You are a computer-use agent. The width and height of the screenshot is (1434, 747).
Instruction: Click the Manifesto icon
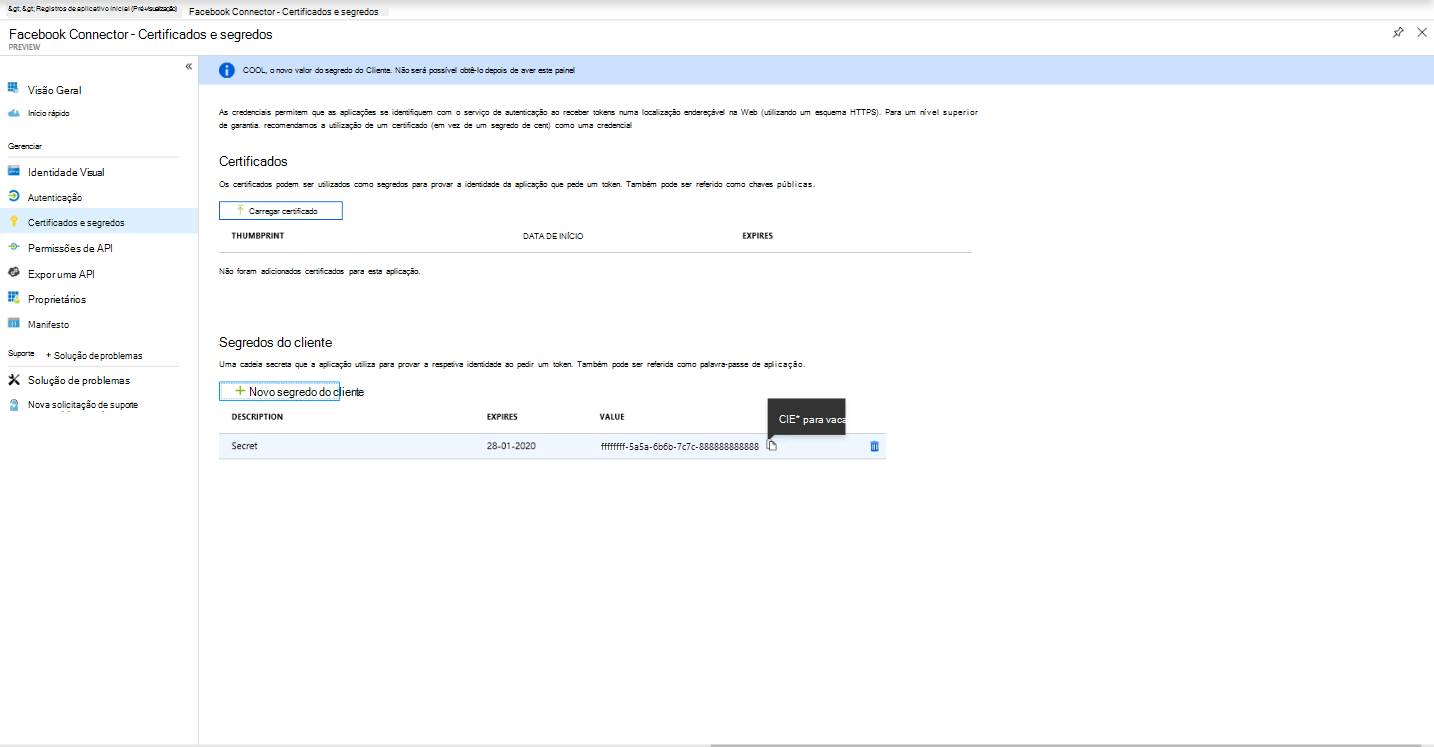coord(14,324)
